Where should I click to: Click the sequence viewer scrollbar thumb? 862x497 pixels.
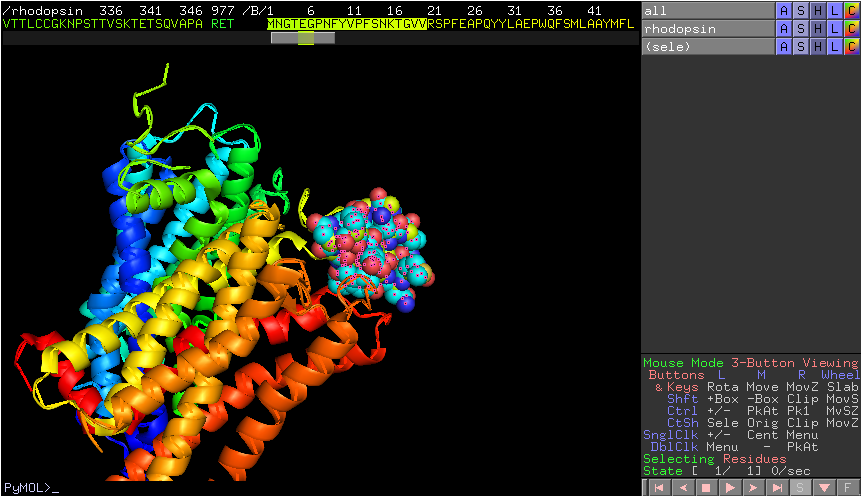[303, 38]
